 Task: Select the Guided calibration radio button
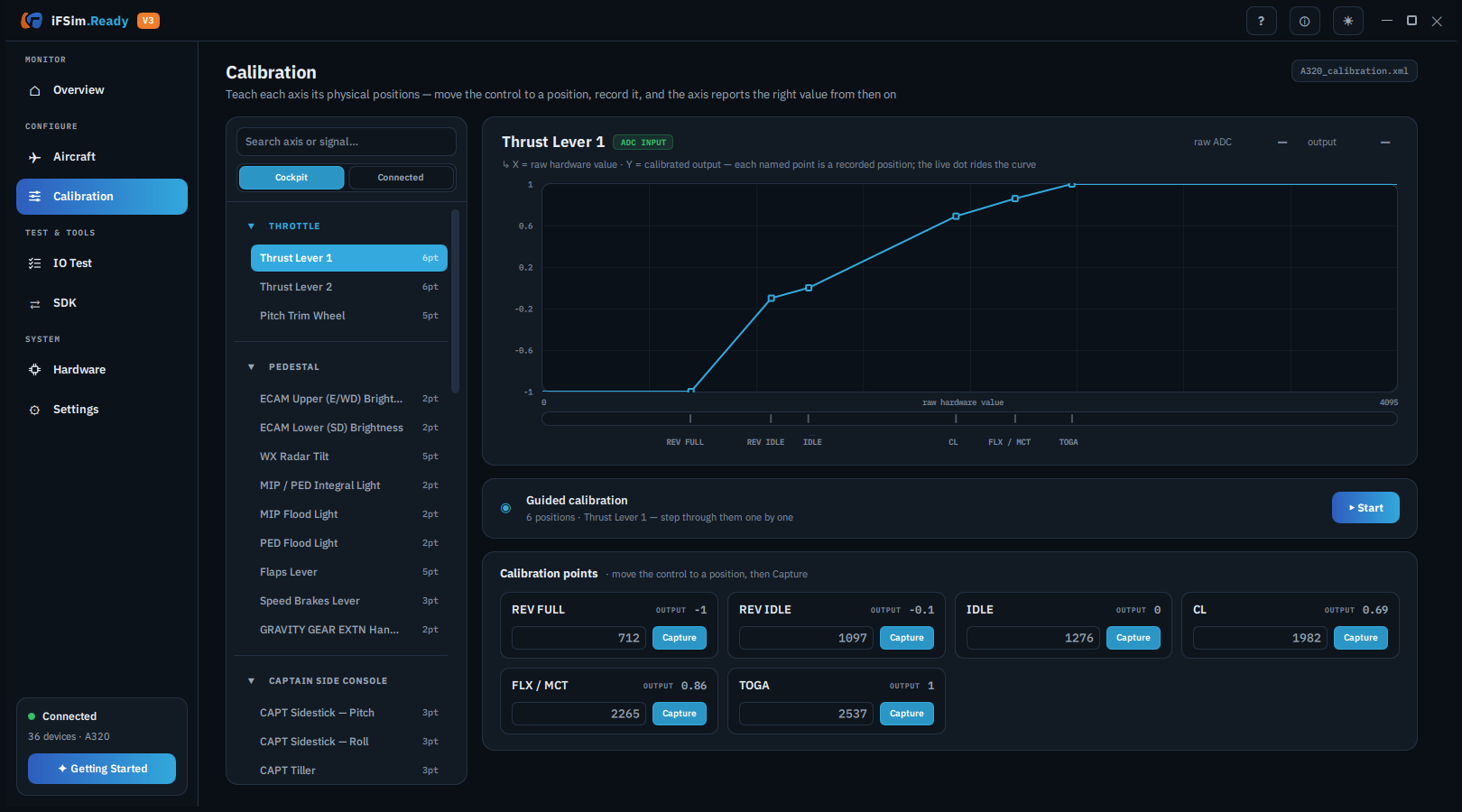click(505, 508)
